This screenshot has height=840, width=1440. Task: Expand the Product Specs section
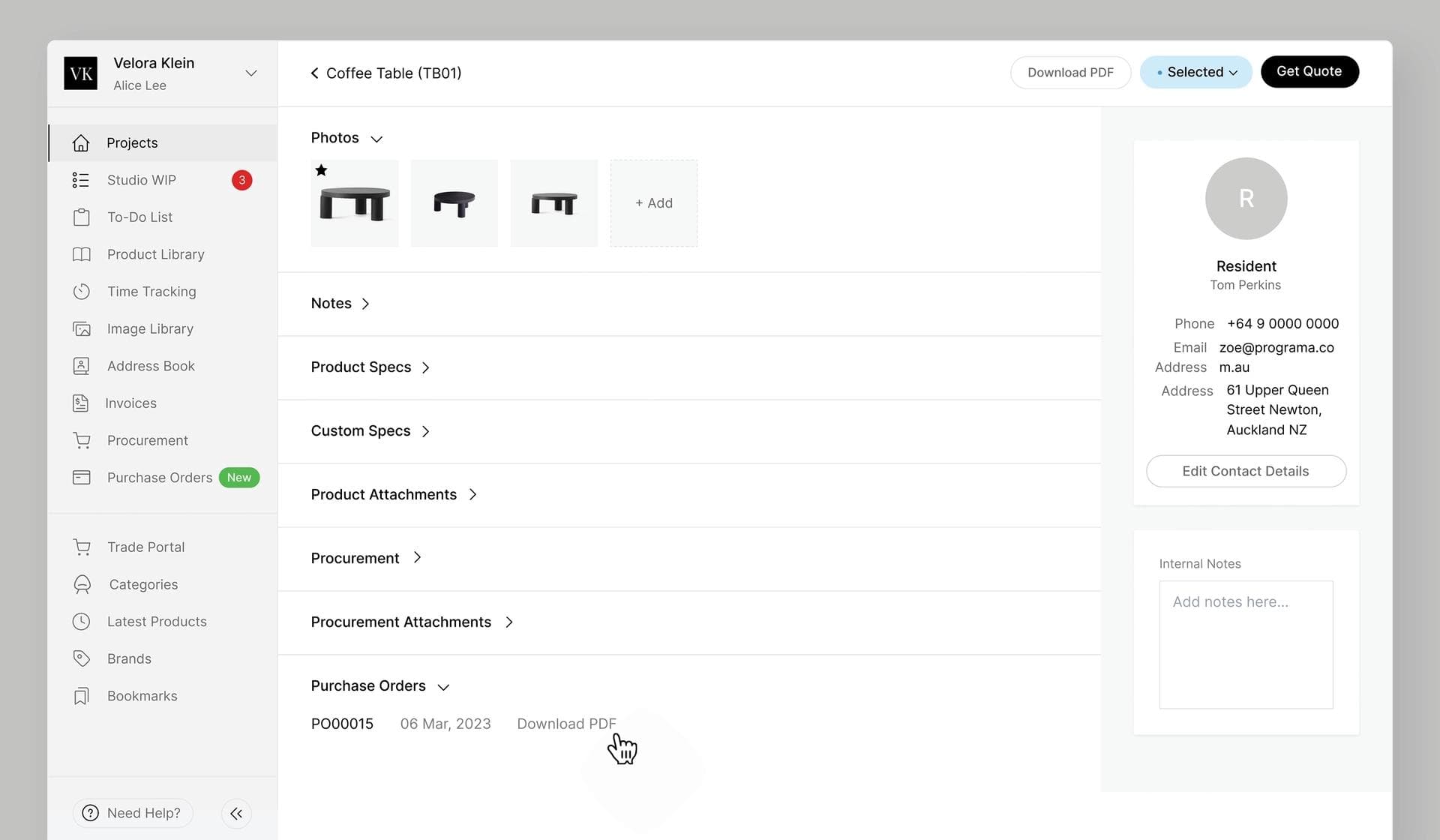click(425, 367)
